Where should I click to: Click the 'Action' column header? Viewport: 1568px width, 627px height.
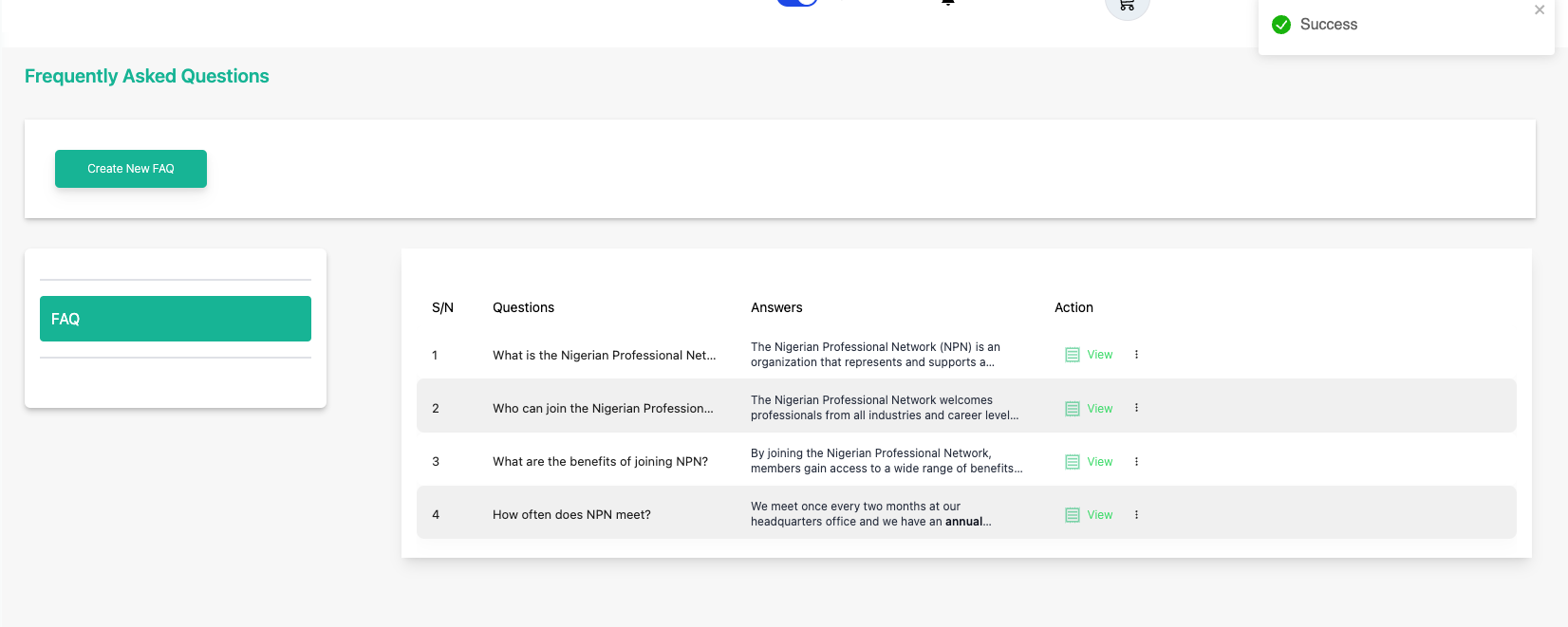point(1073,307)
